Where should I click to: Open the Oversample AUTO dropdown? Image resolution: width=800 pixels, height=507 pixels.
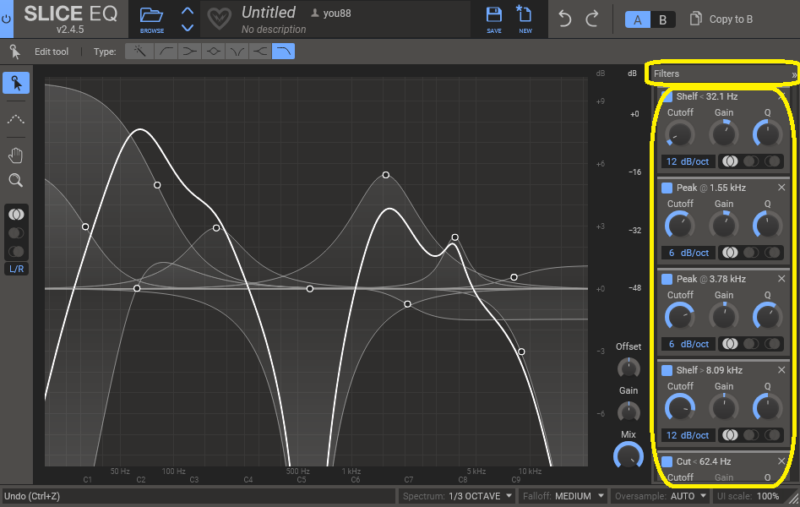point(657,496)
